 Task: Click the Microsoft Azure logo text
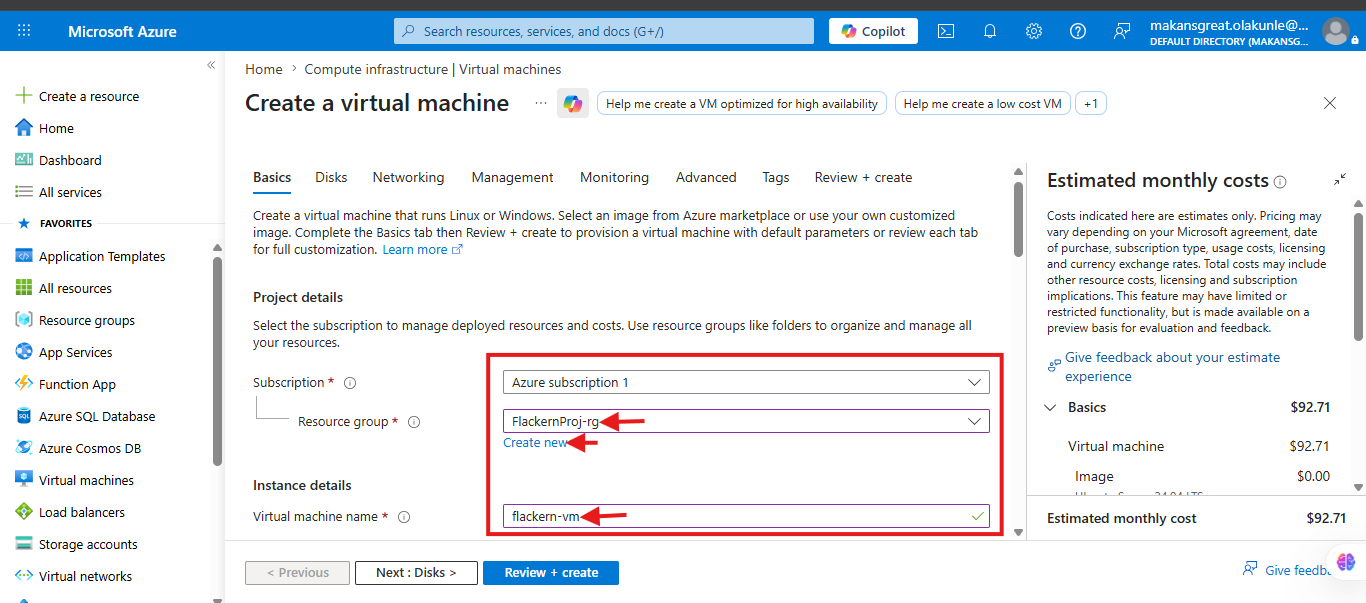(x=122, y=31)
